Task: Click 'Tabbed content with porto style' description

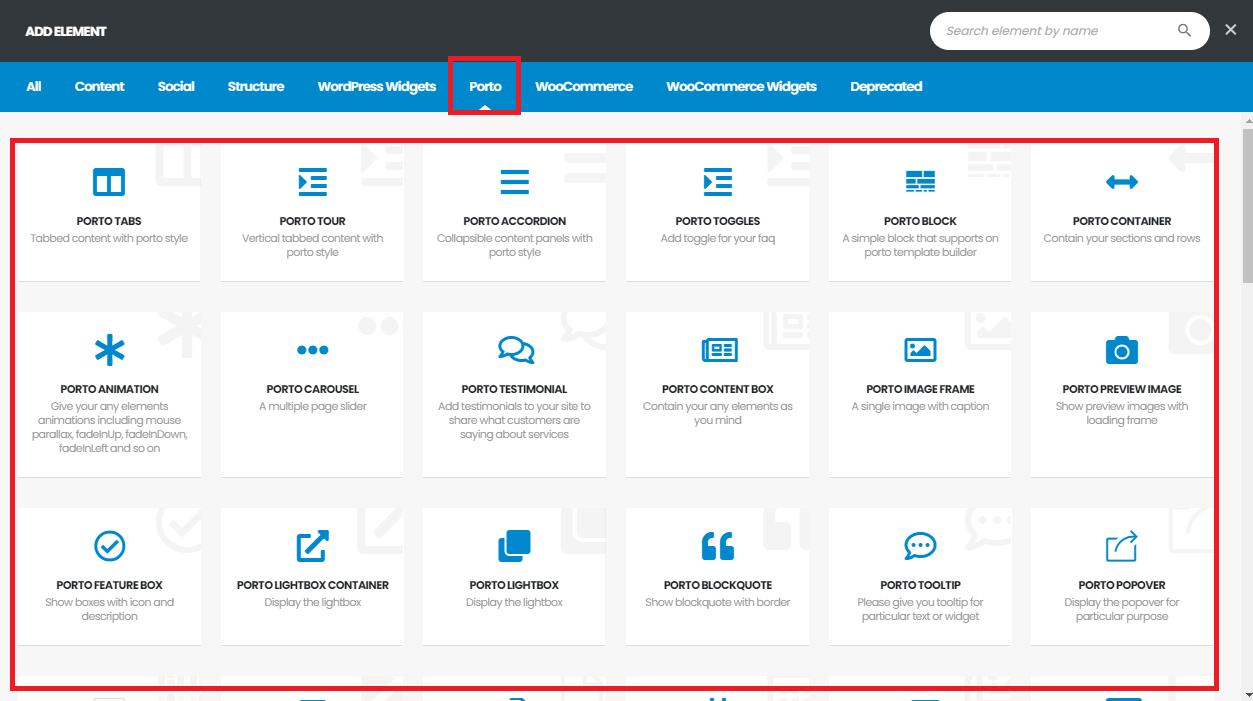Action: (x=109, y=238)
